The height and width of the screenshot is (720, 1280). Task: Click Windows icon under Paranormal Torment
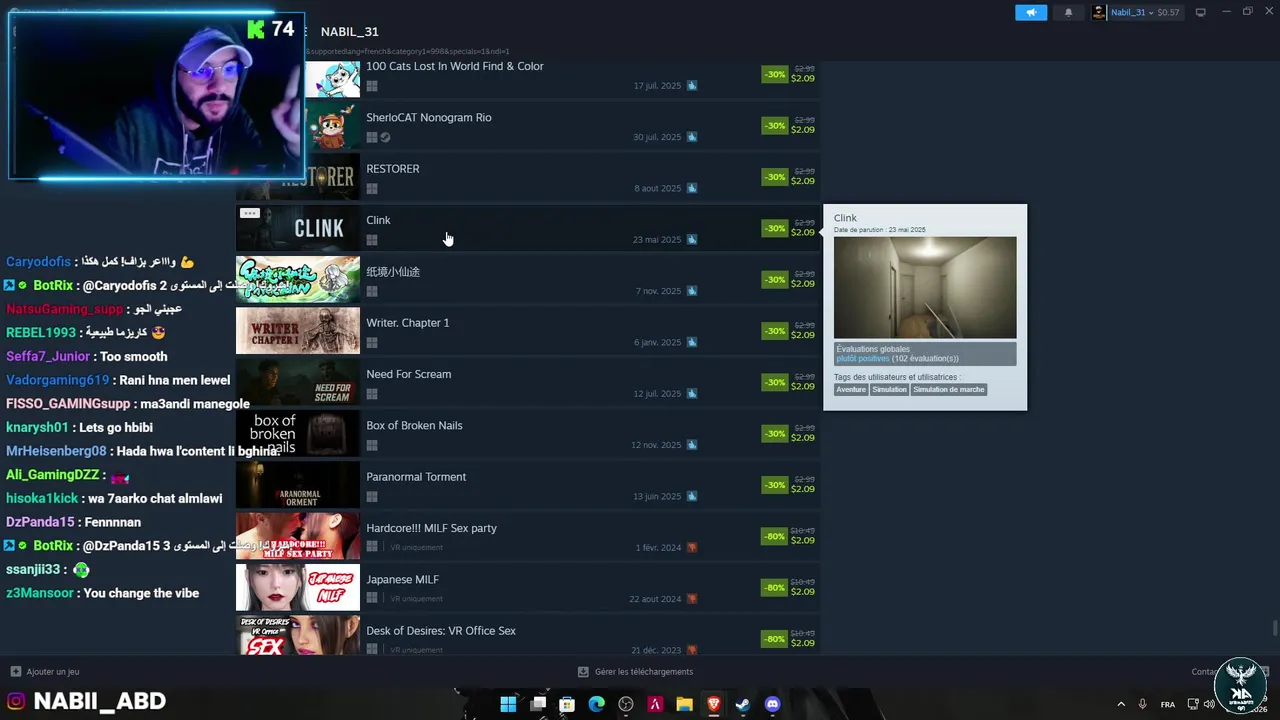pos(372,496)
